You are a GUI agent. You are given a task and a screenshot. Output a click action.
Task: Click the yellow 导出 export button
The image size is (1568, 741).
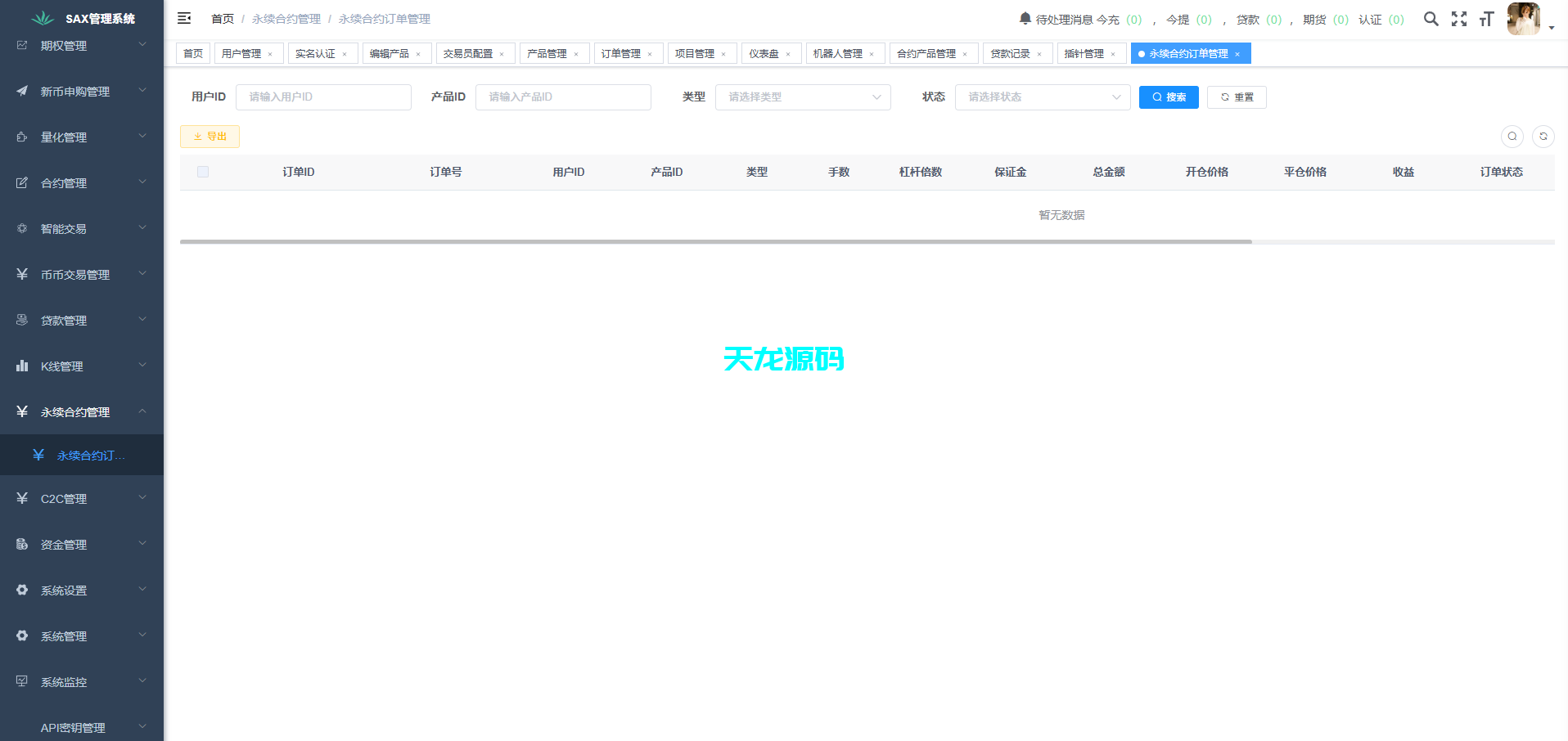(x=210, y=137)
